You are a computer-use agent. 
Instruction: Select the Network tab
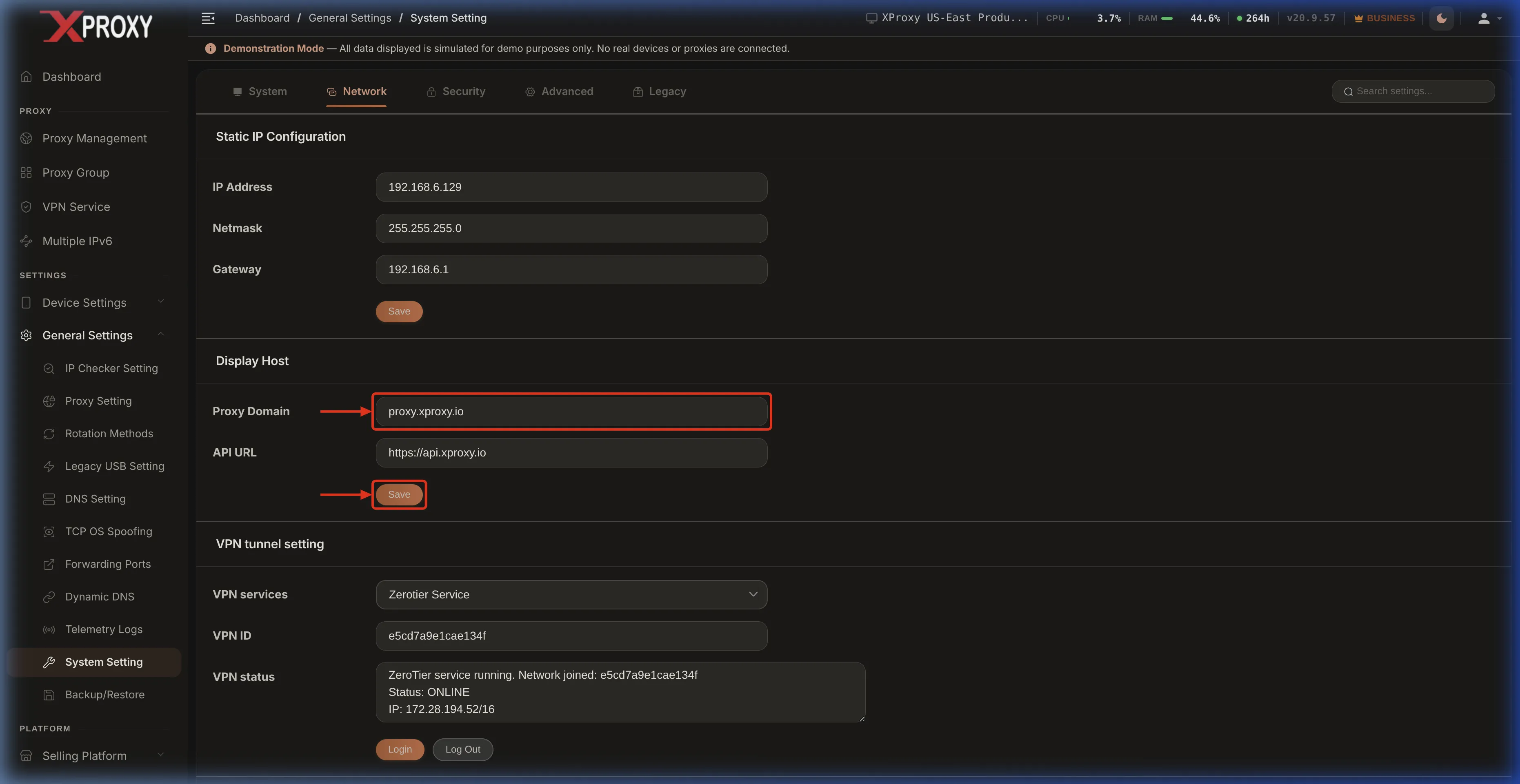pyautogui.click(x=356, y=91)
